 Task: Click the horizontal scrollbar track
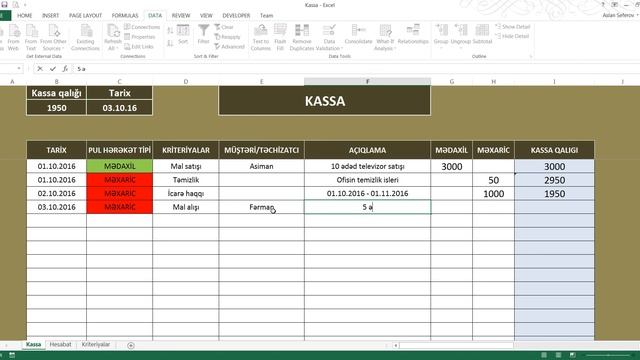pyautogui.click(x=456, y=345)
